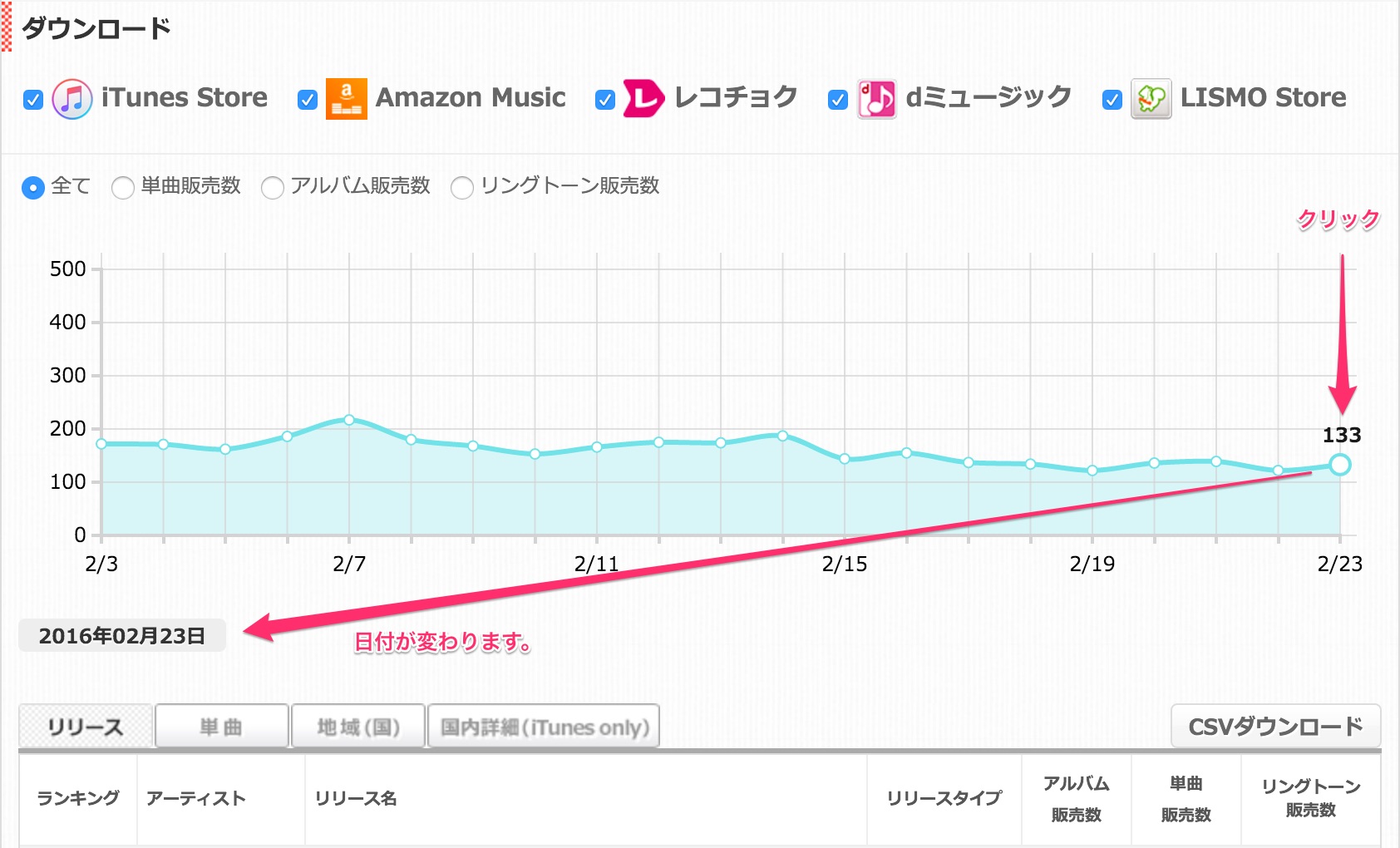The height and width of the screenshot is (848, 1400).
Task: Toggle the LISMO Store checkbox
Action: (x=1112, y=101)
